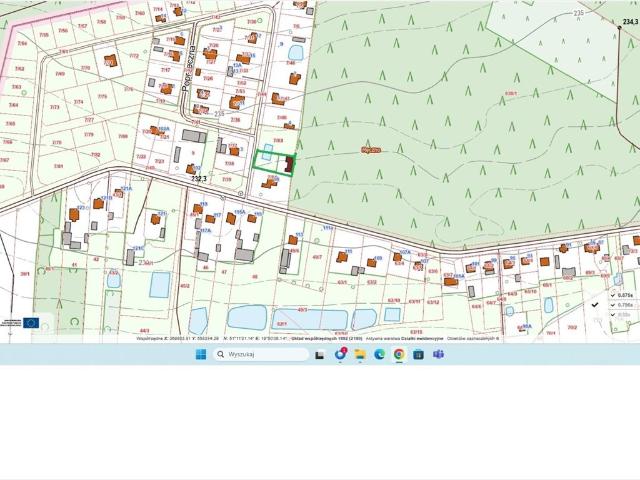Click the 232.3 elevation point label
640x480 pixels.
coord(198,178)
